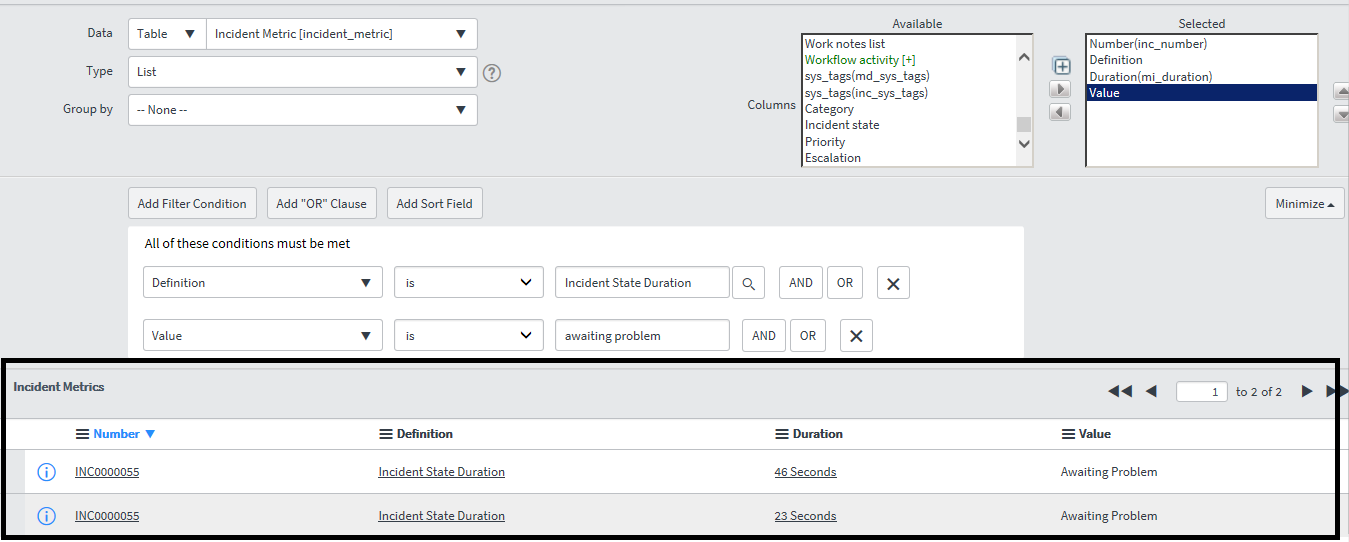Image resolution: width=1349 pixels, height=542 pixels.
Task: Click the awaiting problem value input field
Action: [642, 336]
